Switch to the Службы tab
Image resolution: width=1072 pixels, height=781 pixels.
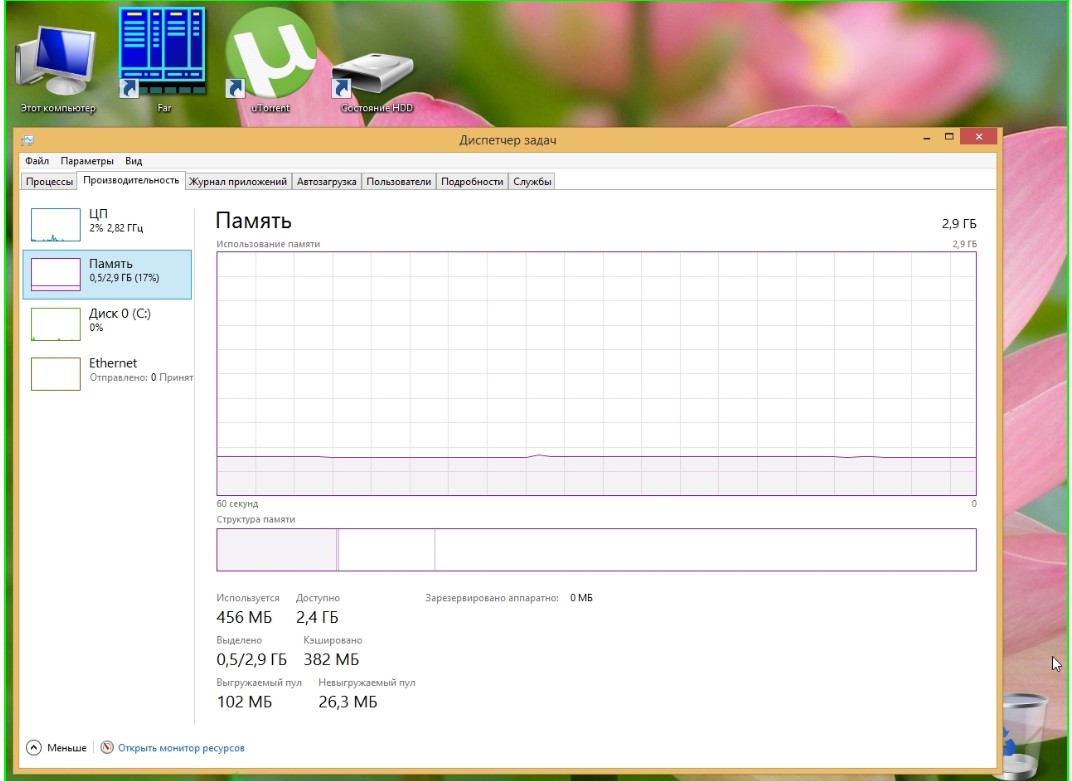click(x=532, y=181)
